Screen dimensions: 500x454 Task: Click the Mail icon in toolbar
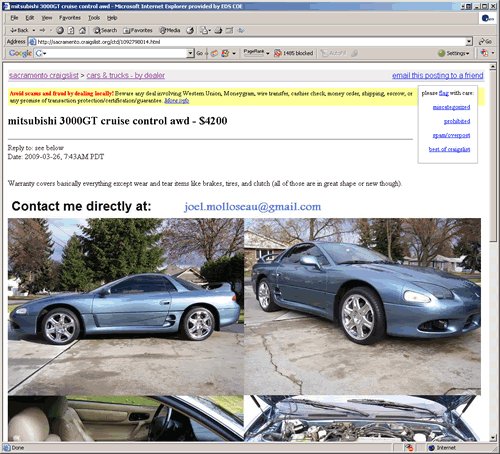click(x=203, y=30)
